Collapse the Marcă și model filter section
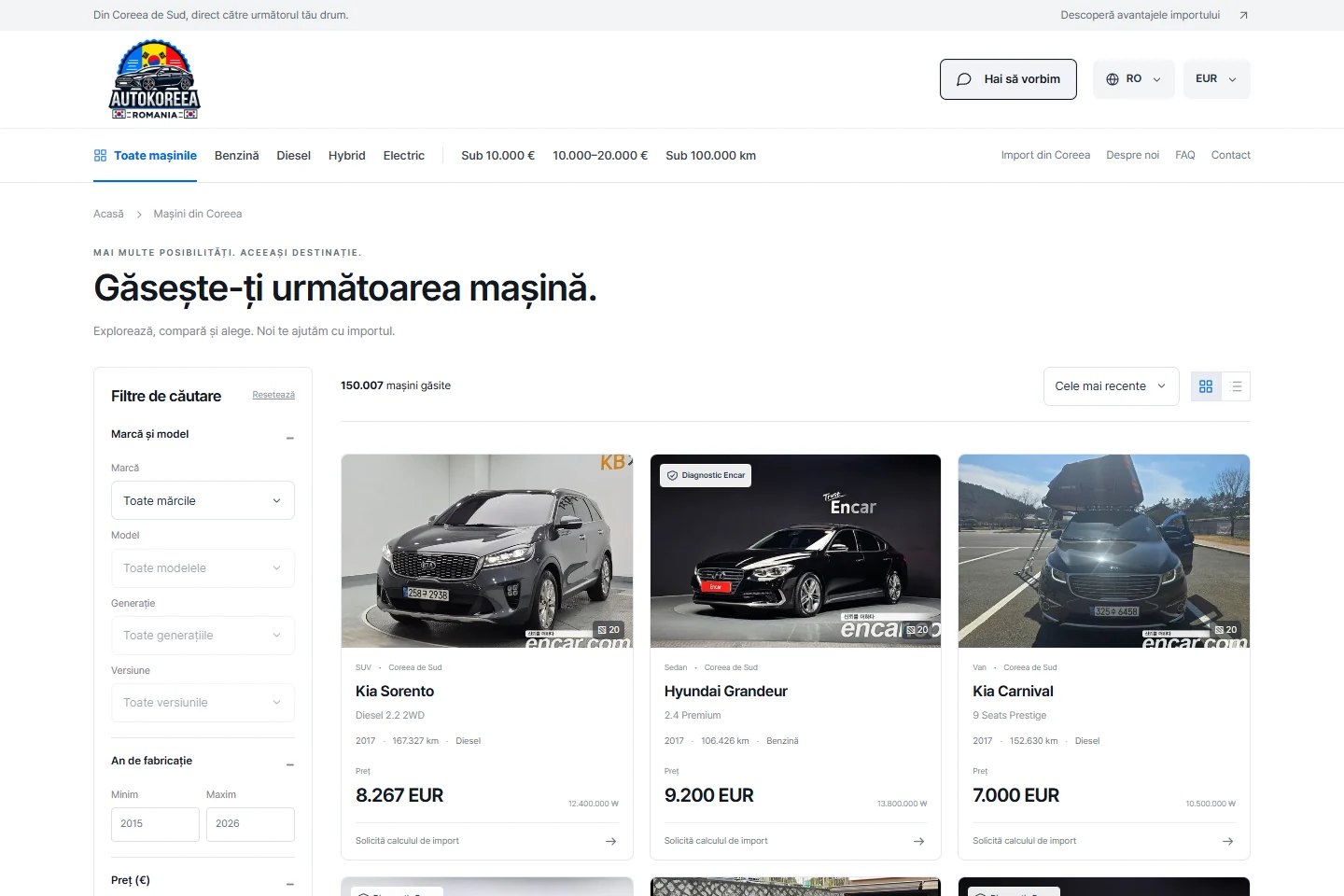 [290, 436]
